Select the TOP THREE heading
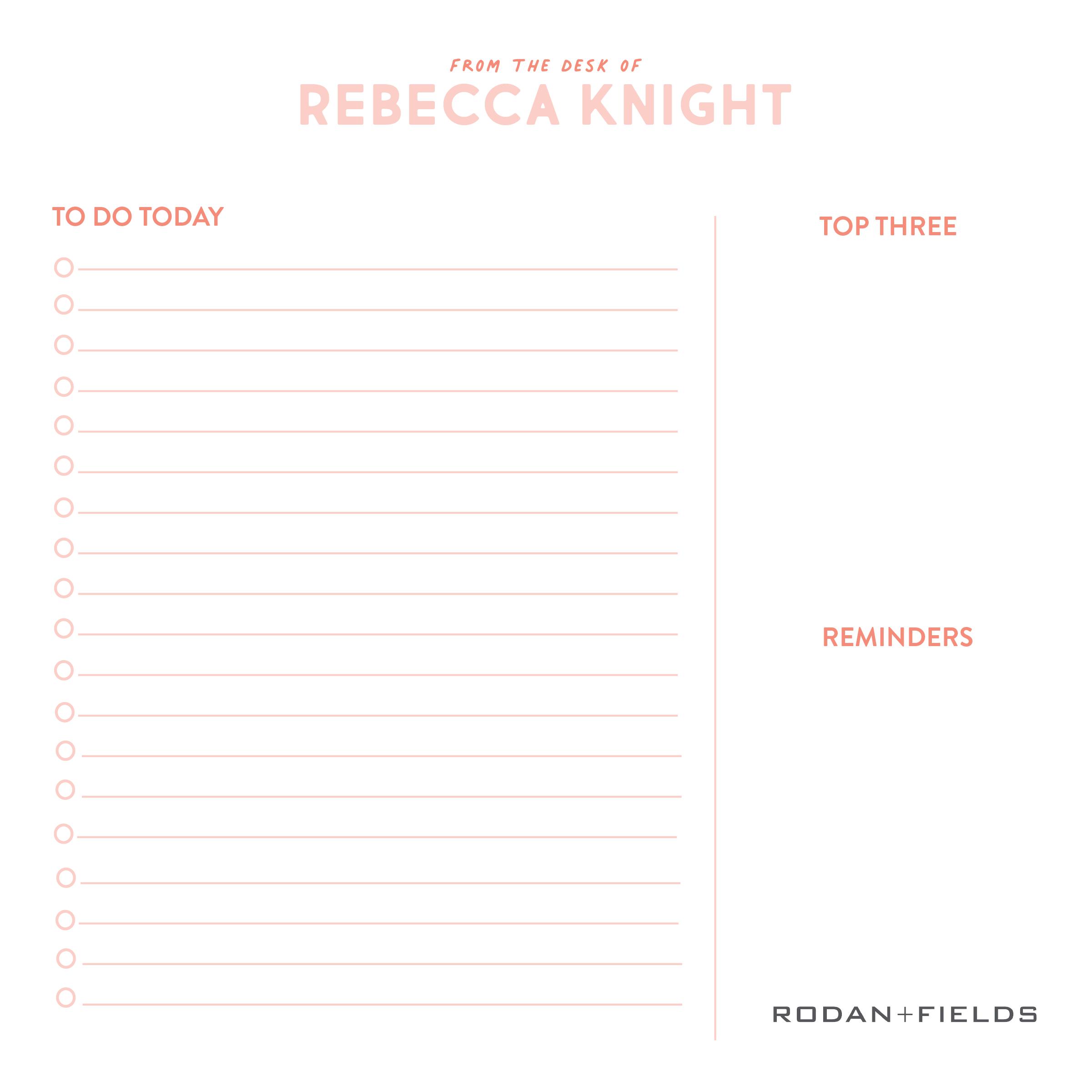 pos(887,226)
